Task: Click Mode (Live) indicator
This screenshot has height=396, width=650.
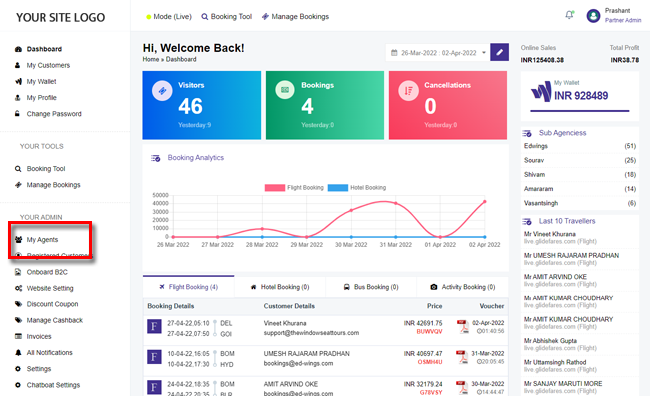Action: (x=169, y=17)
